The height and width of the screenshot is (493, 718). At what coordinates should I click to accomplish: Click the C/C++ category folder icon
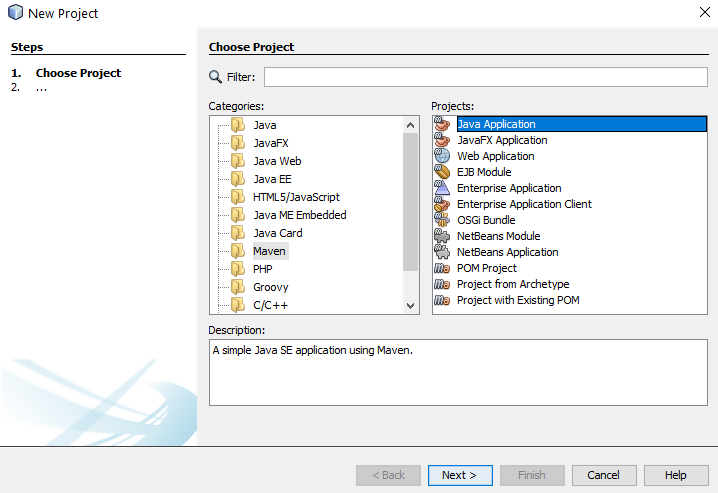click(x=238, y=305)
